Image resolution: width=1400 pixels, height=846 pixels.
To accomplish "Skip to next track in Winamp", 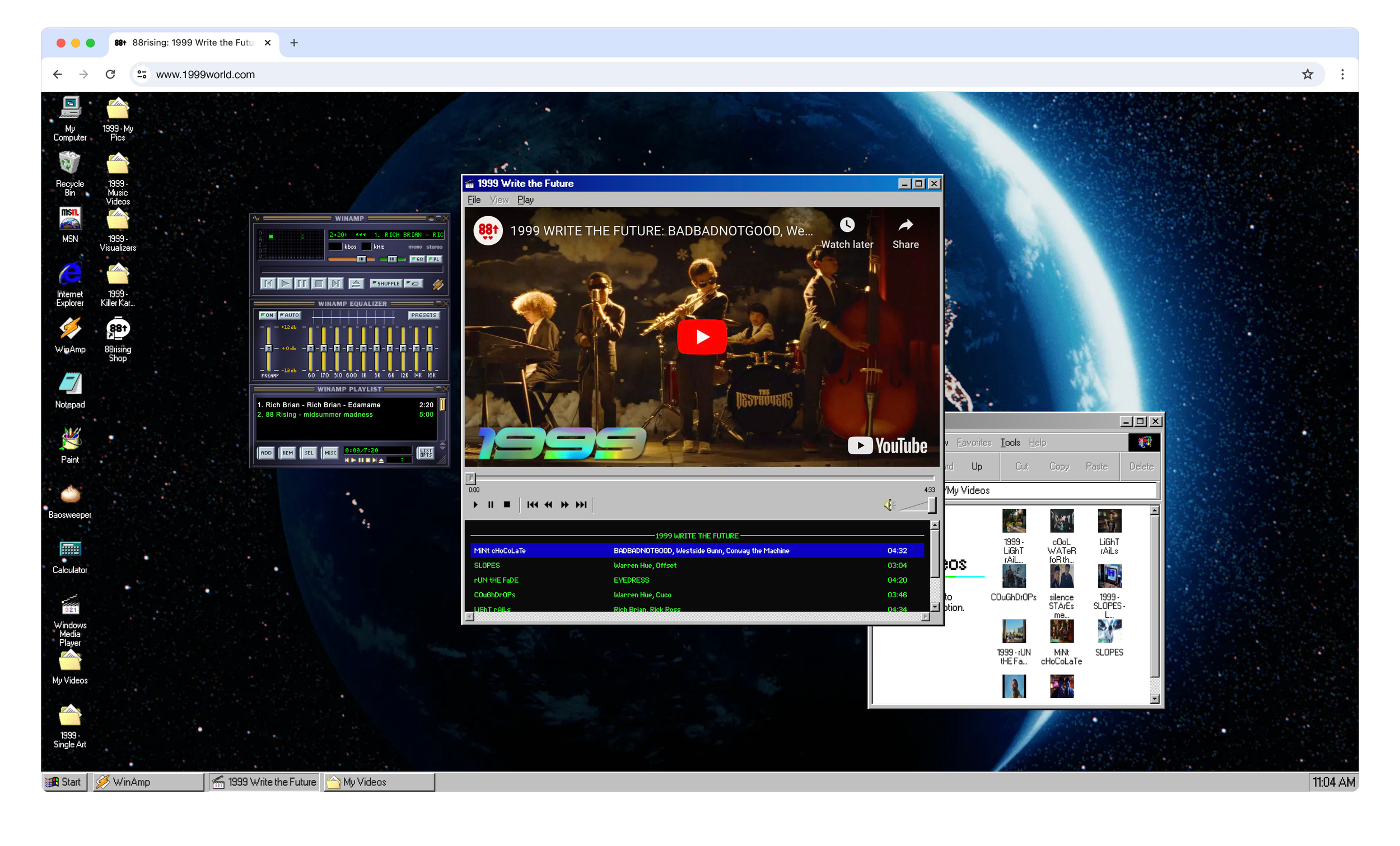I will tap(337, 283).
